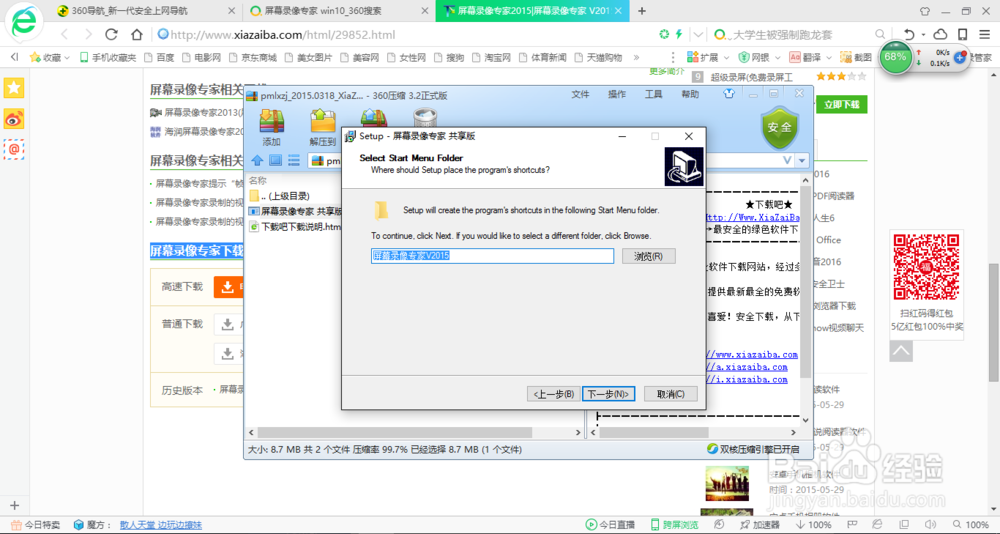The width and height of the screenshot is (1000, 534).
Task: Switch to the 屏幕录像专家 win10_360搜索 tab
Action: point(339,11)
